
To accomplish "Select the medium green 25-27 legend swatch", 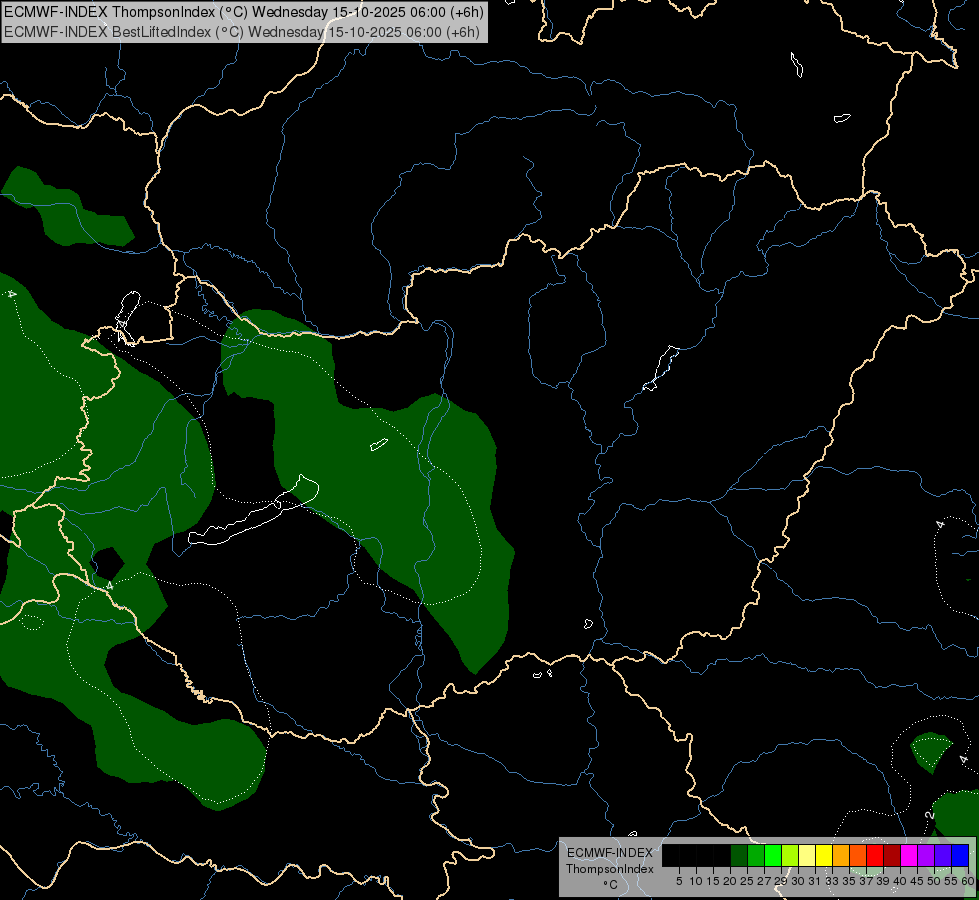I will tap(756, 855).
